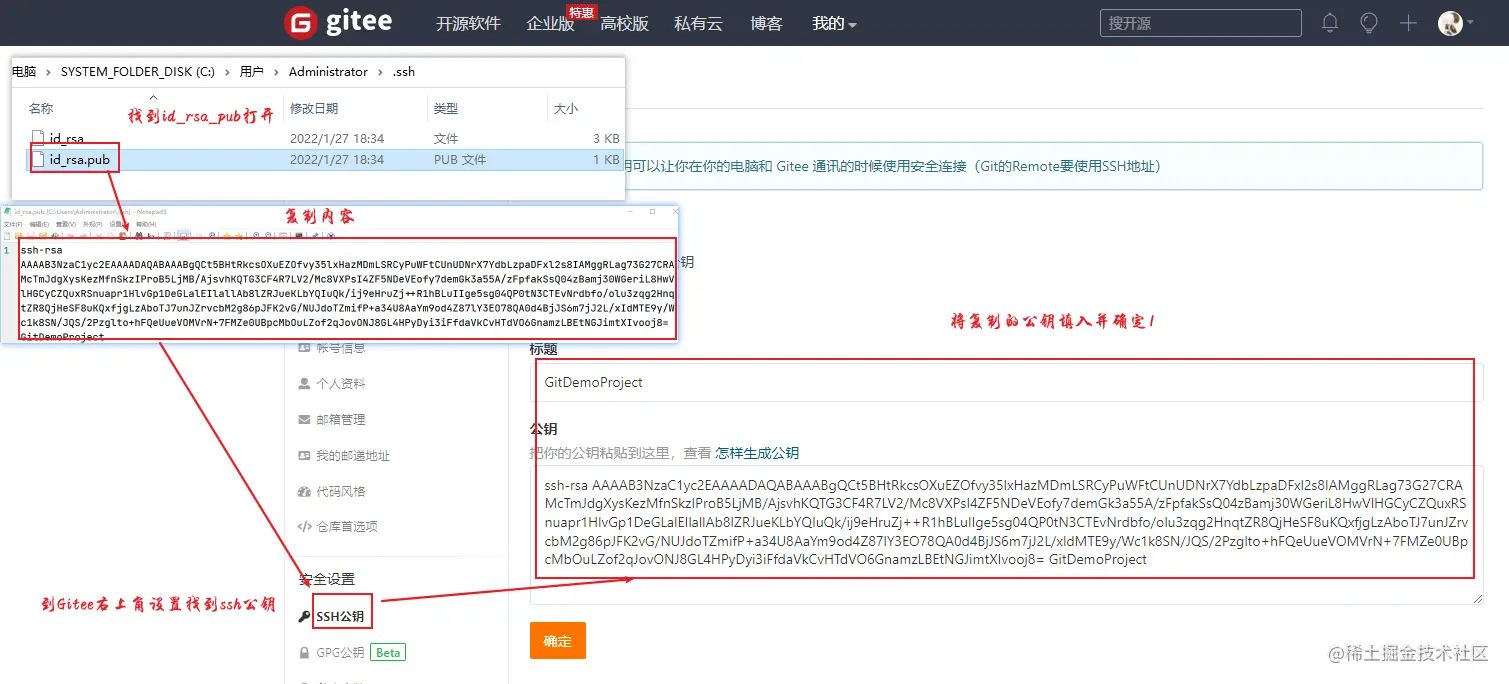Image resolution: width=1509 pixels, height=684 pixels.
Task: Click Administrator in Explorer breadcrumb
Action: click(328, 72)
